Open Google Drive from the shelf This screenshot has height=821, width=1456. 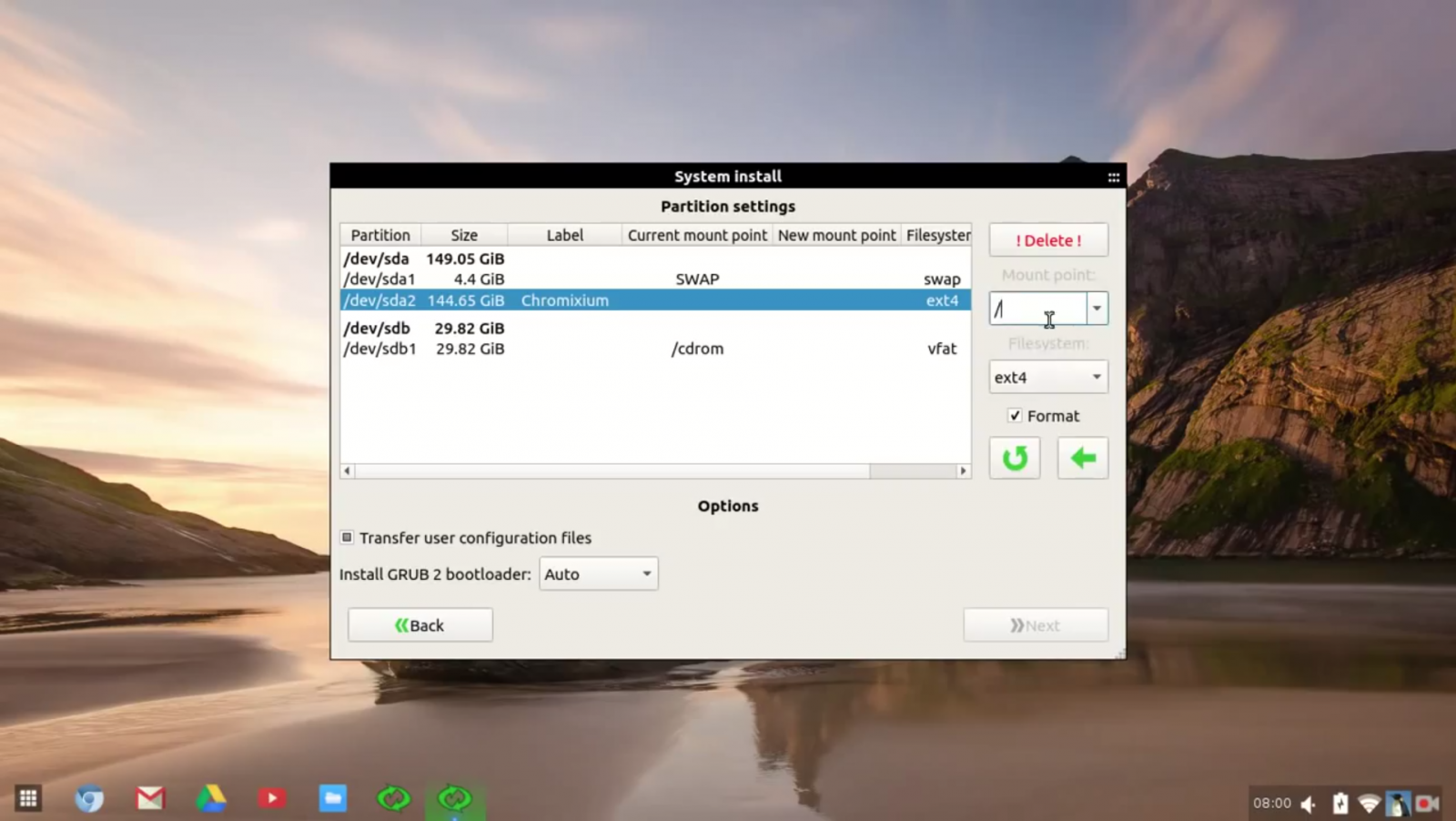(211, 798)
